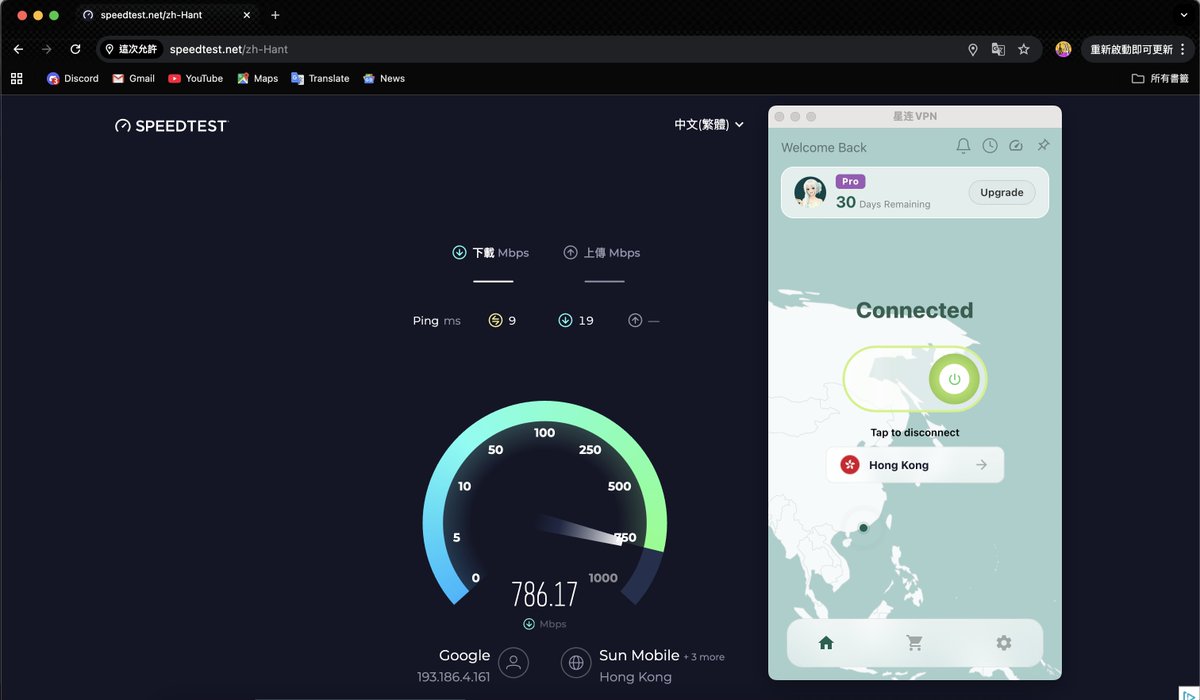Click the Connected status text
The image size is (1200, 700).
914,310
